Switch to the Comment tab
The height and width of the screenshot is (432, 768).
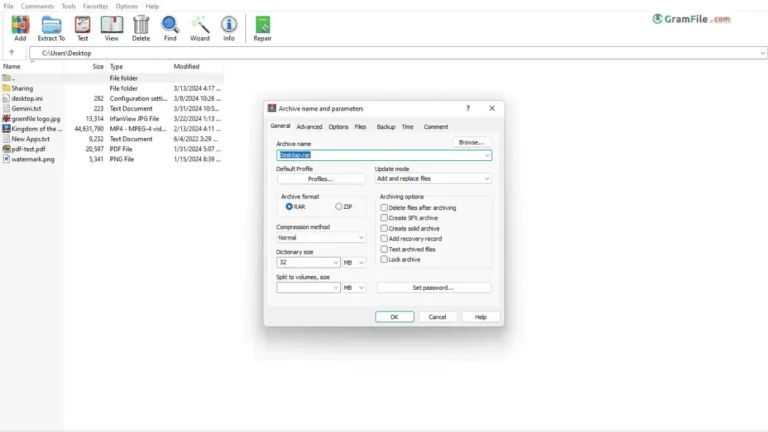pos(436,127)
